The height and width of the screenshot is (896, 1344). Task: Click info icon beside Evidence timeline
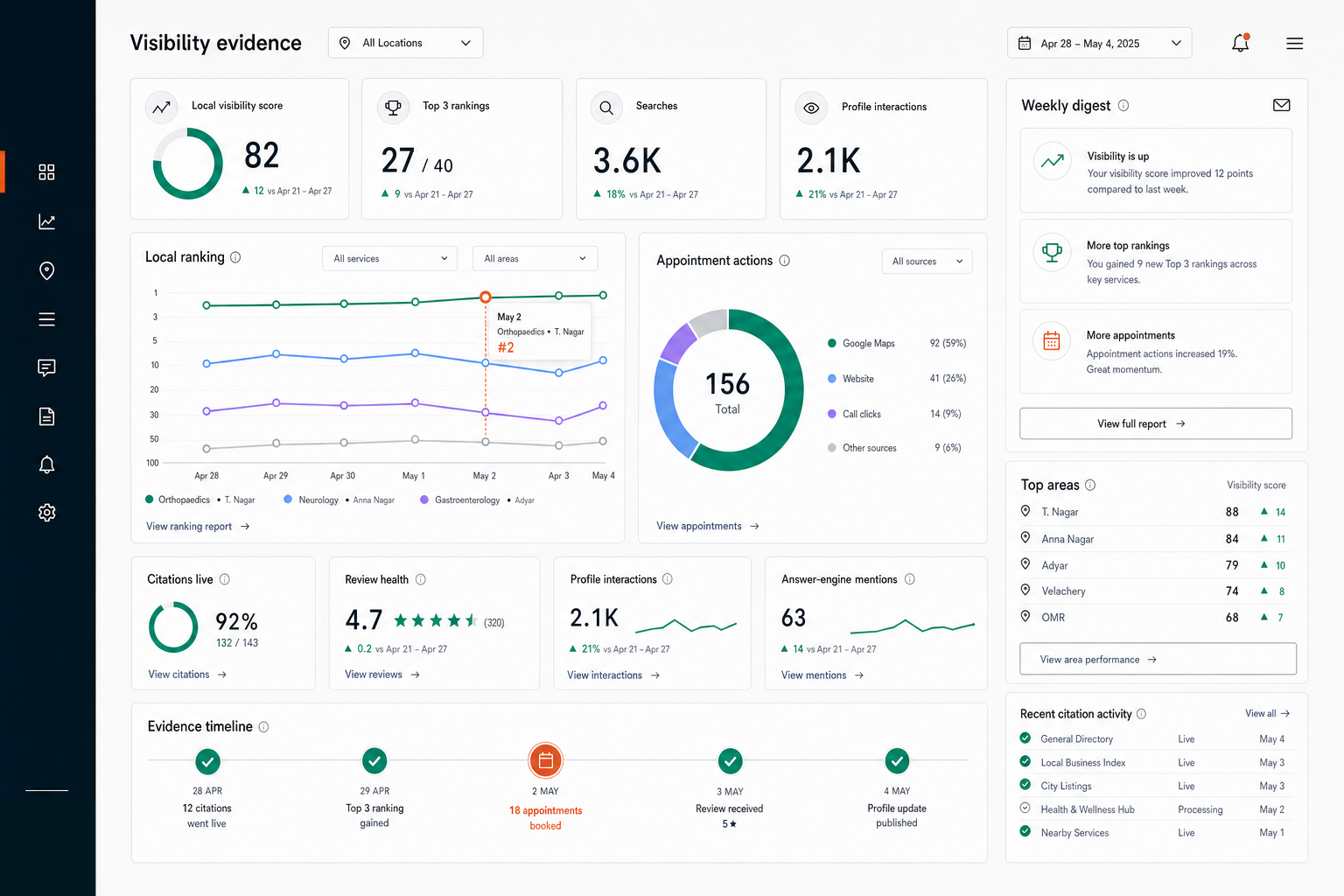(x=264, y=727)
